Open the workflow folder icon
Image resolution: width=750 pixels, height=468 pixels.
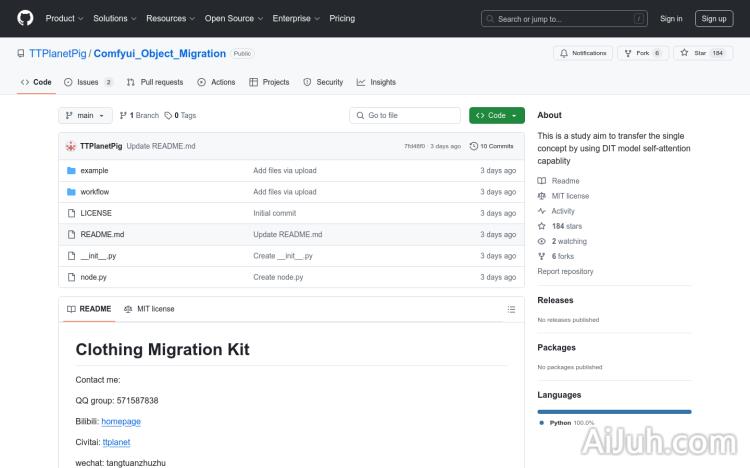tap(71, 192)
